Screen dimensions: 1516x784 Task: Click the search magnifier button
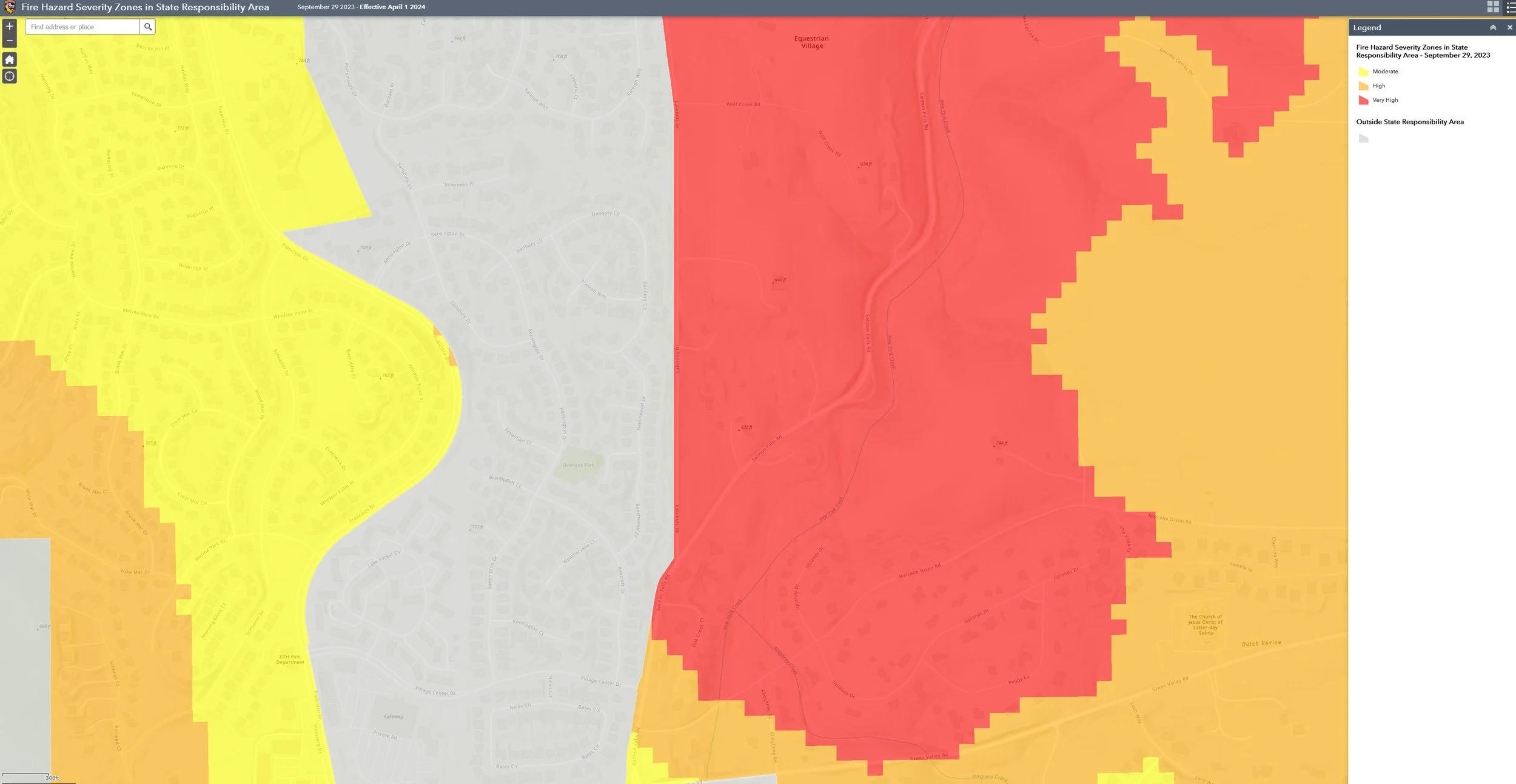pyautogui.click(x=147, y=27)
